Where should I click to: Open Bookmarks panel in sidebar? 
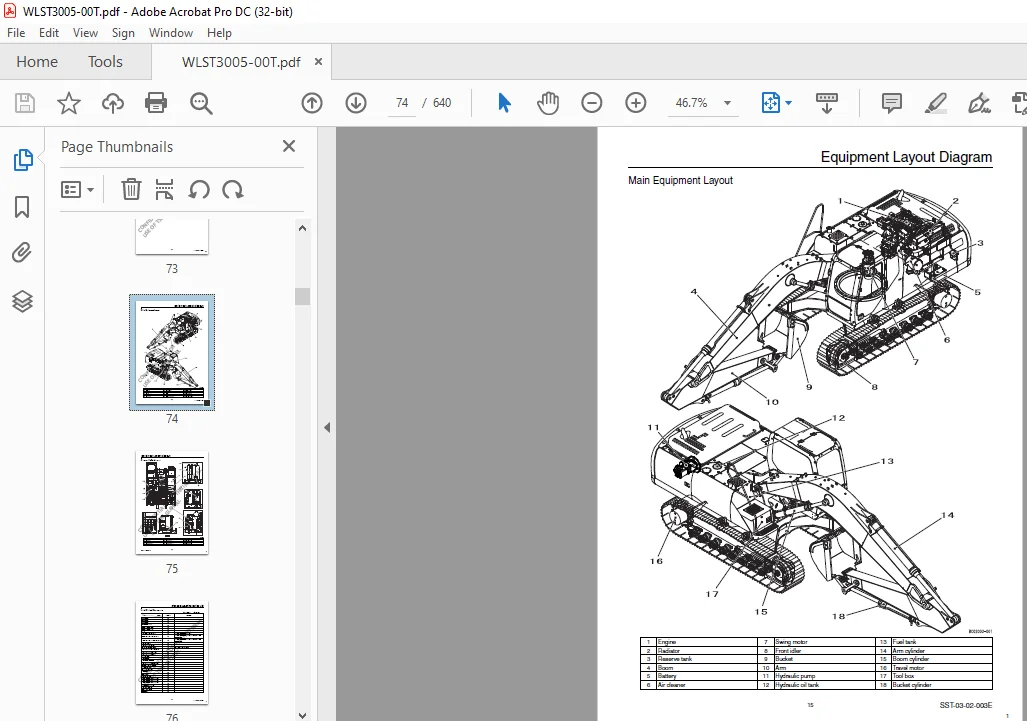22,207
